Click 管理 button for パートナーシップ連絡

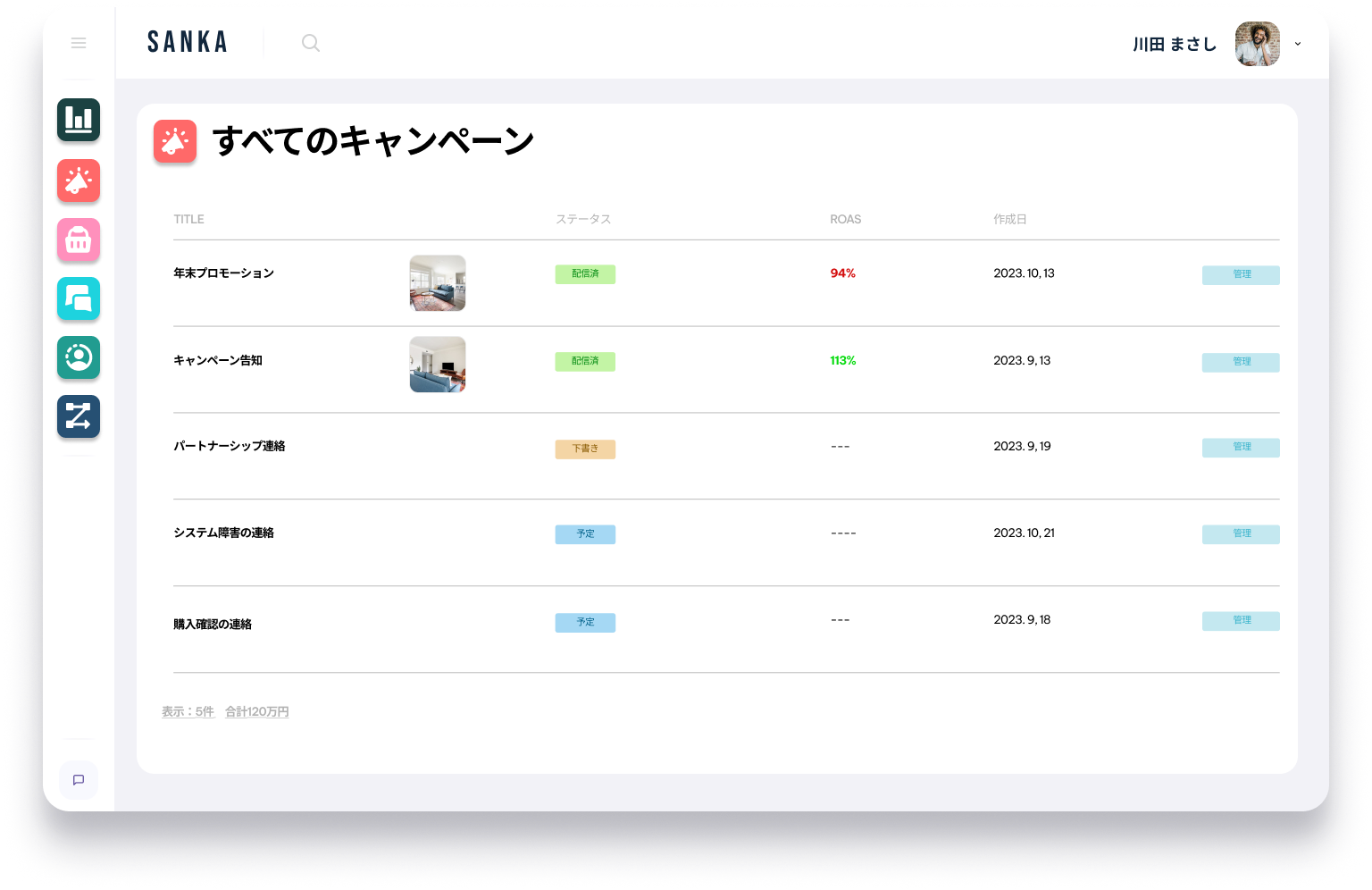pyautogui.click(x=1241, y=447)
